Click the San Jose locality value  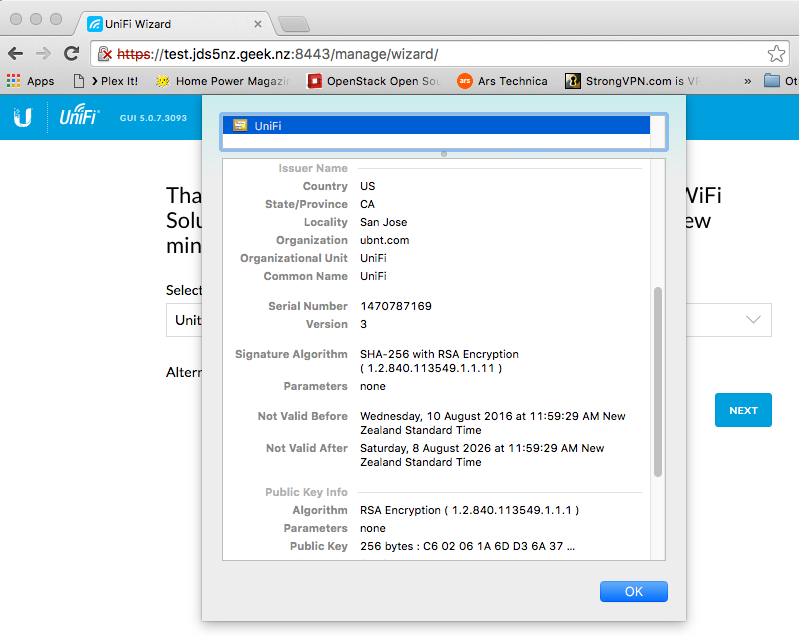(384, 222)
